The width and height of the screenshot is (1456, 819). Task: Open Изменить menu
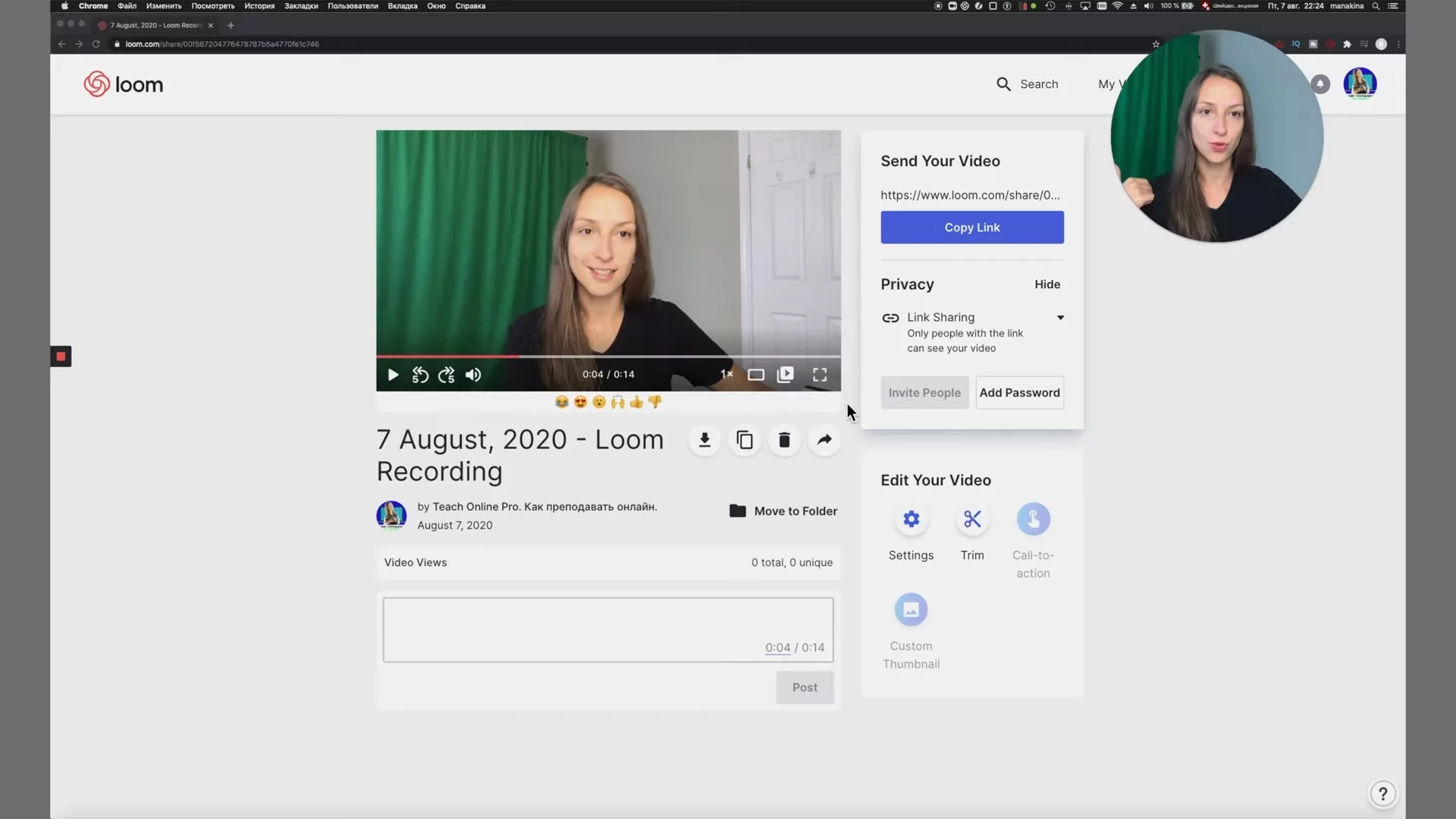tap(164, 6)
